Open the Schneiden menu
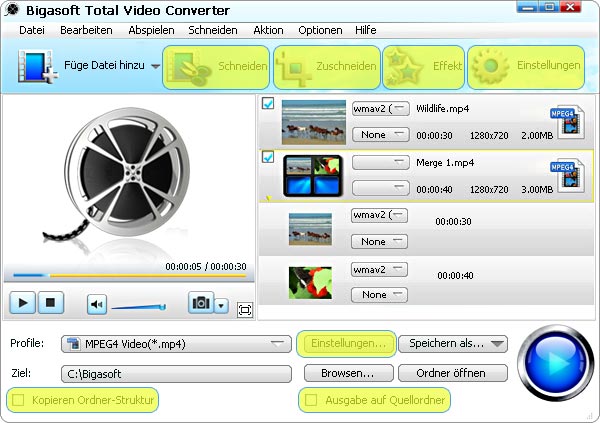This screenshot has width=600, height=423. coord(213,30)
